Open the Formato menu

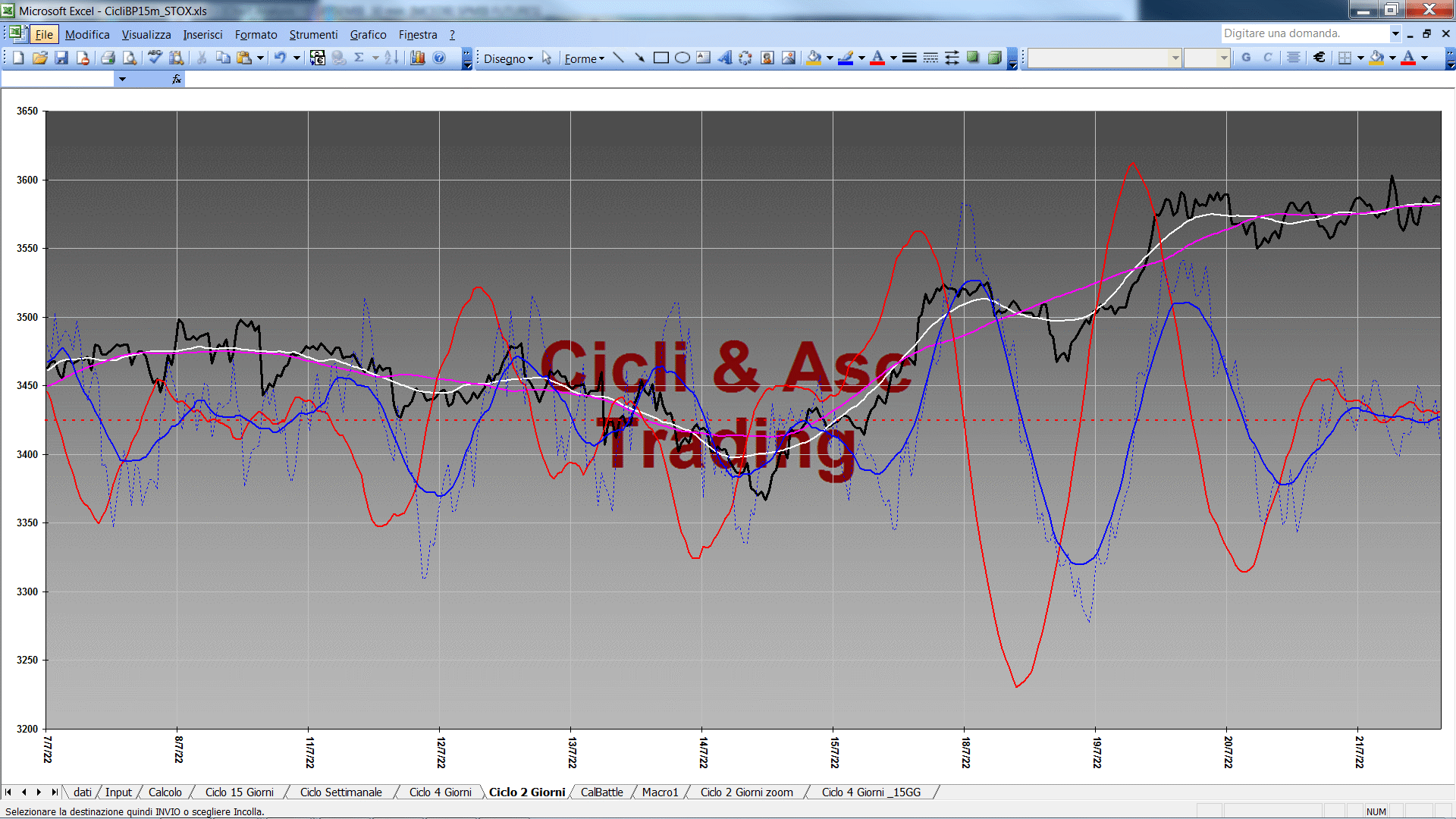pos(256,35)
